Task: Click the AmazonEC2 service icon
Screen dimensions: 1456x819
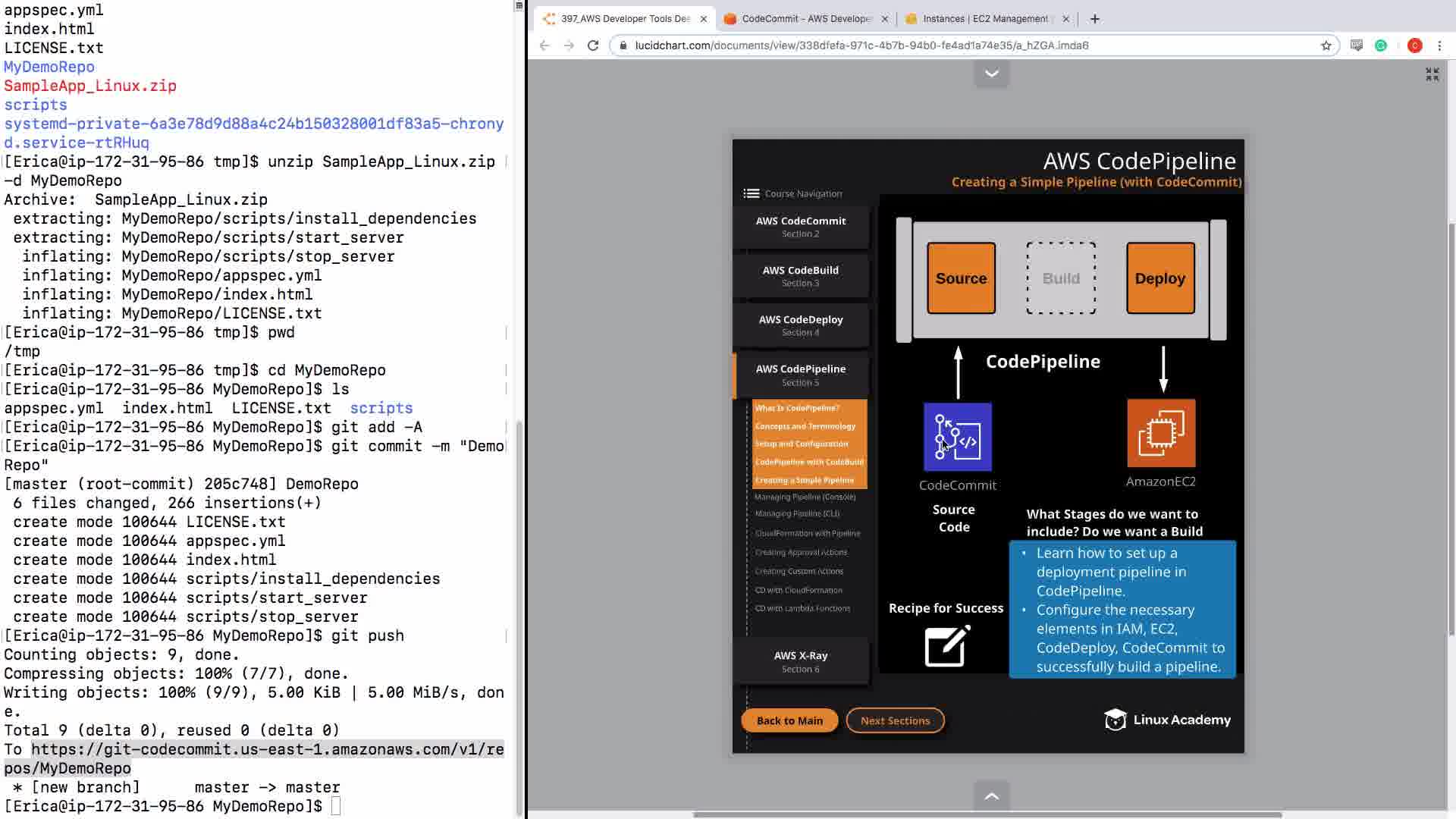Action: coord(1160,433)
